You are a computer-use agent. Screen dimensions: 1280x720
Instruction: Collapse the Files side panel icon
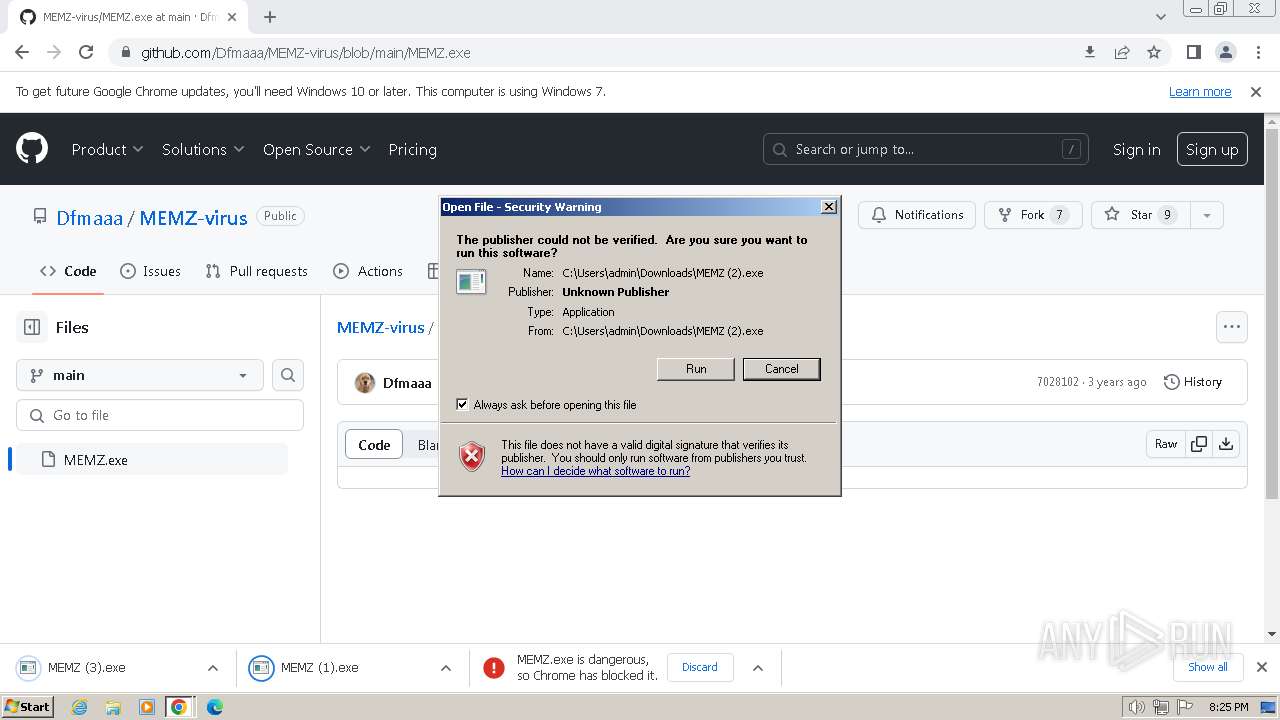coord(32,327)
